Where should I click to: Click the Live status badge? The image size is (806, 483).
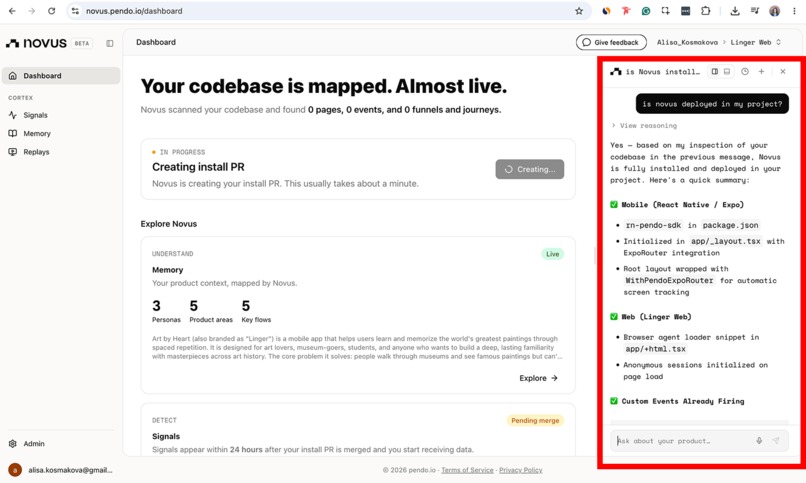(553, 254)
